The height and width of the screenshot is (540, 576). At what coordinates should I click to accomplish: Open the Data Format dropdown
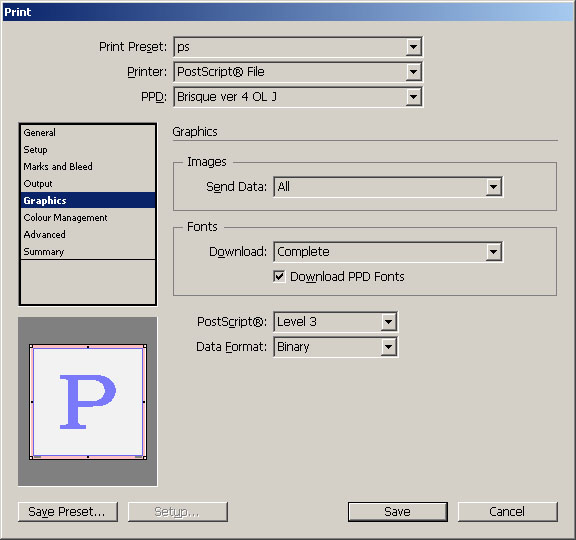[335, 347]
